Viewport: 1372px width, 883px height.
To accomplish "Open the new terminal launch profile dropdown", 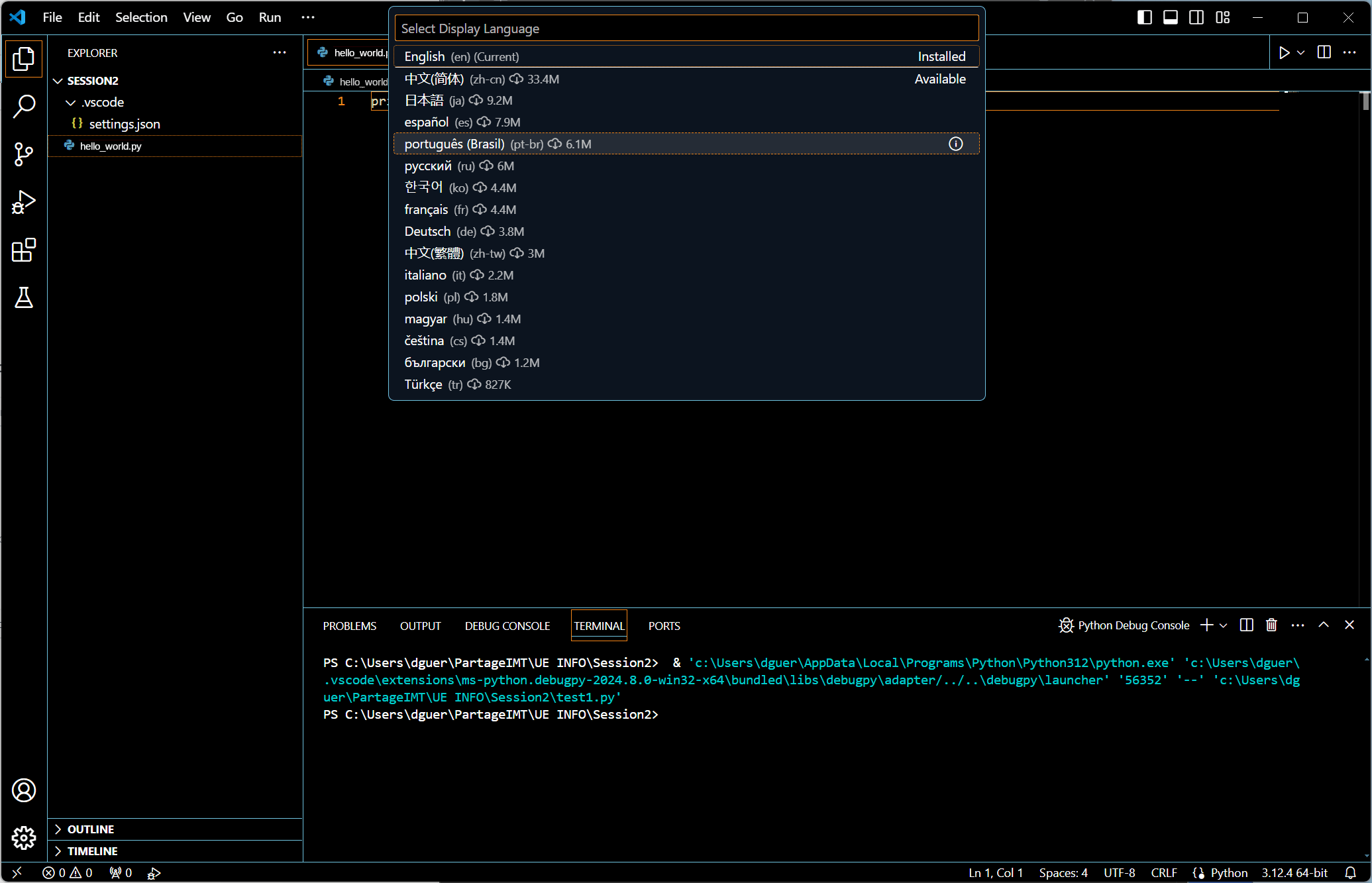I will pos(1224,625).
